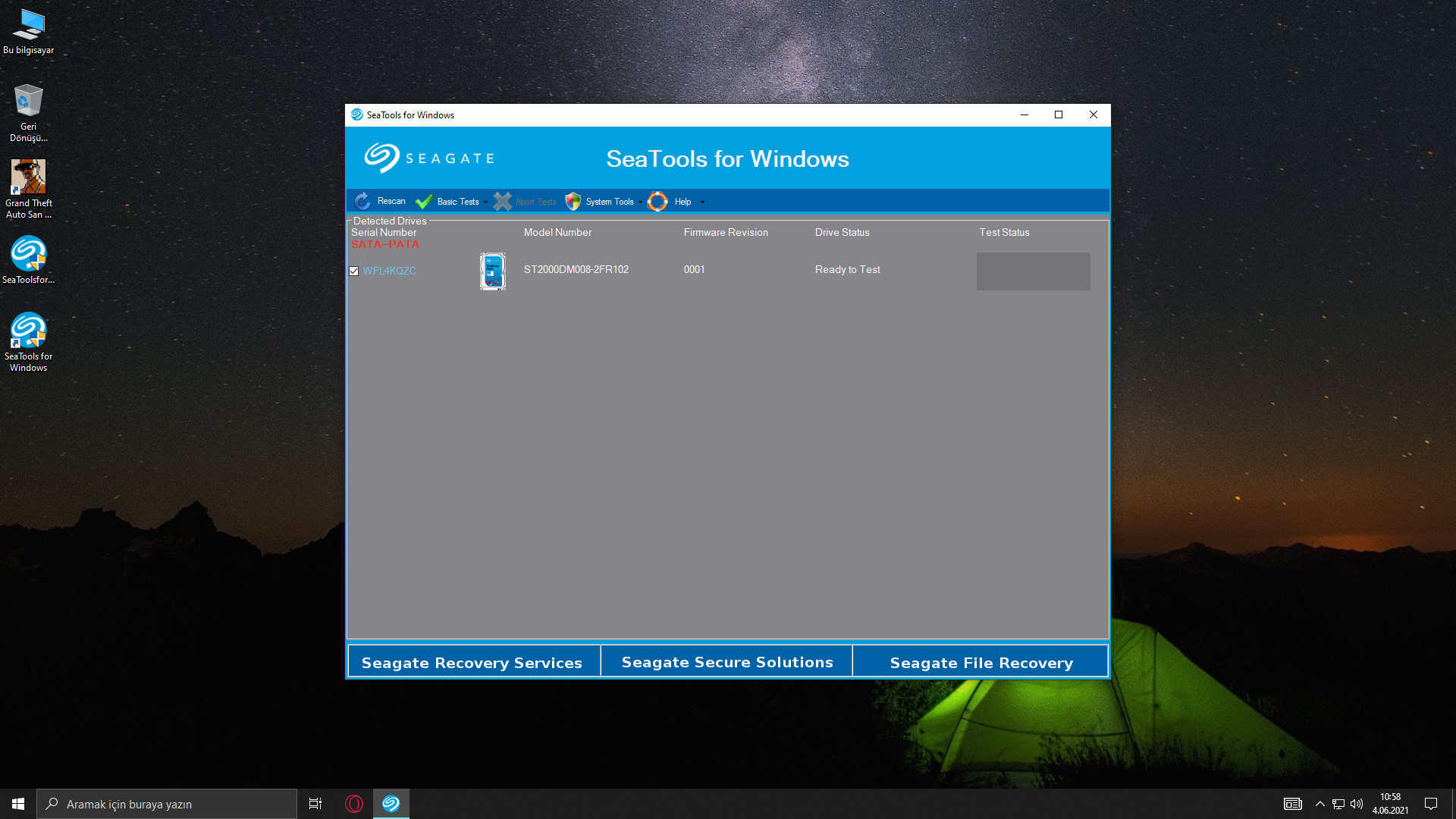Screen dimensions: 1456x819
Task: Expand the System Tools dropdown arrow
Action: [x=641, y=202]
